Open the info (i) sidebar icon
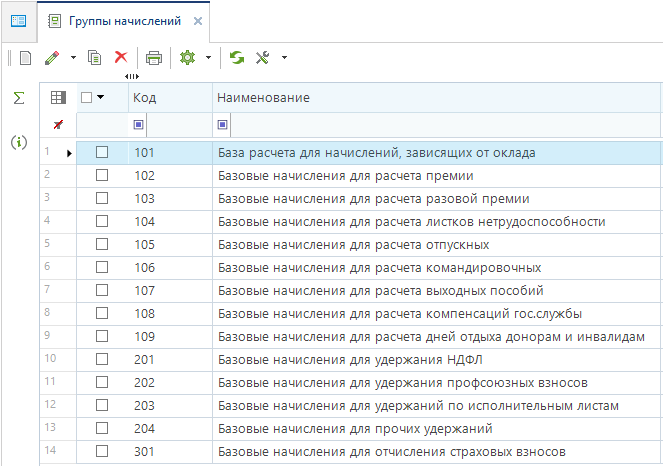Image resolution: width=663 pixels, height=466 pixels. [x=19, y=143]
